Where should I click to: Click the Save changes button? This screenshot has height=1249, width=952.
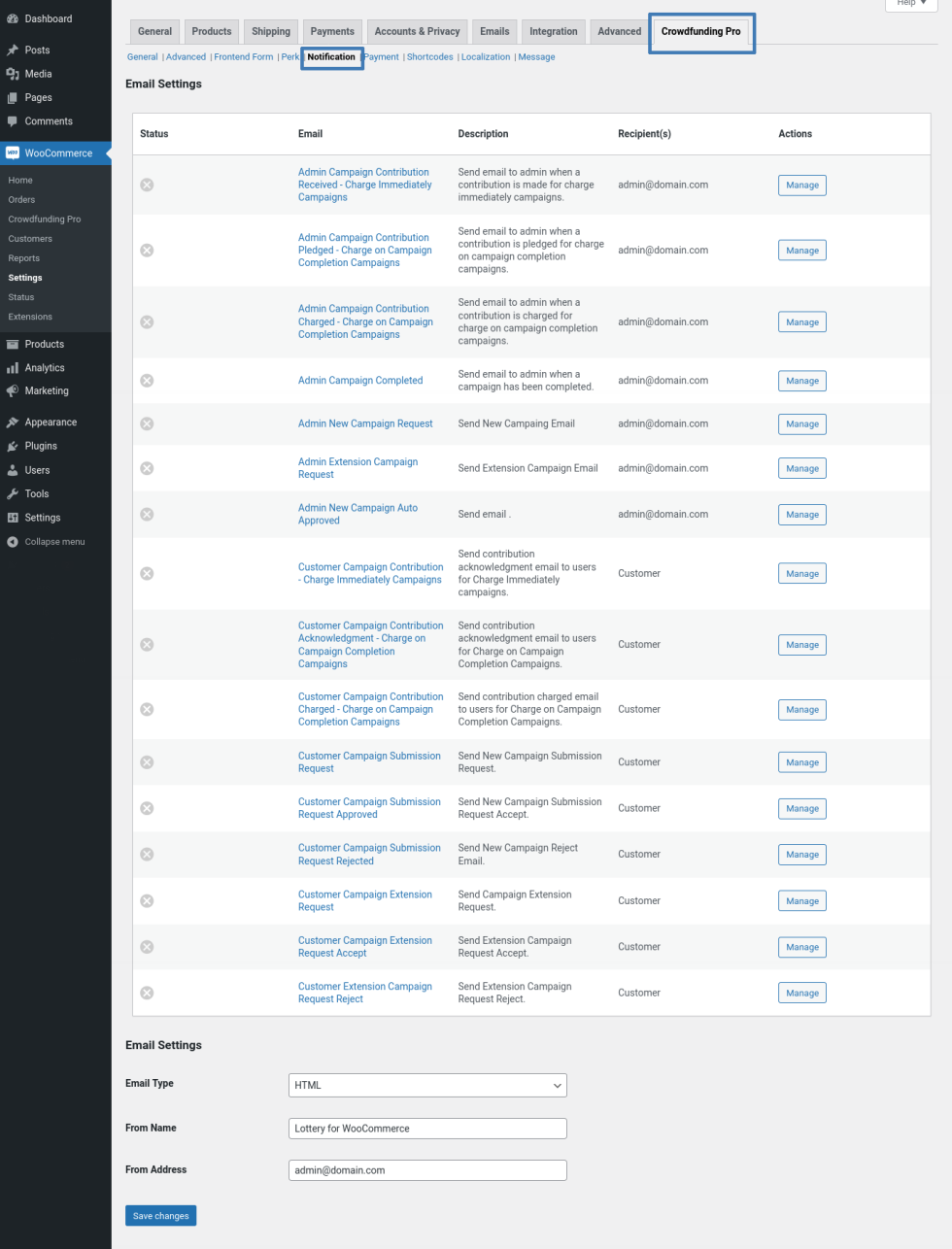(160, 1216)
